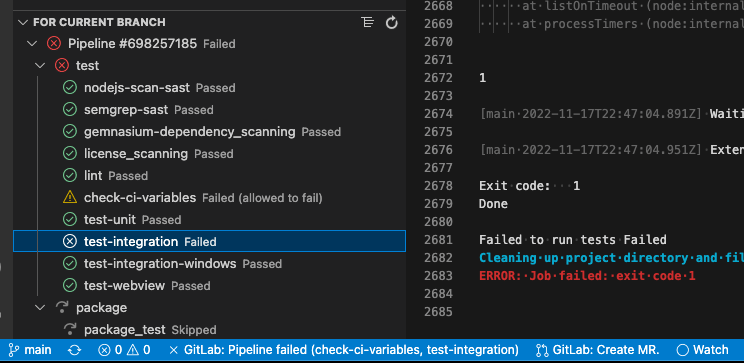
Task: Click the collapse-all list icon in the header
Action: tap(367, 22)
